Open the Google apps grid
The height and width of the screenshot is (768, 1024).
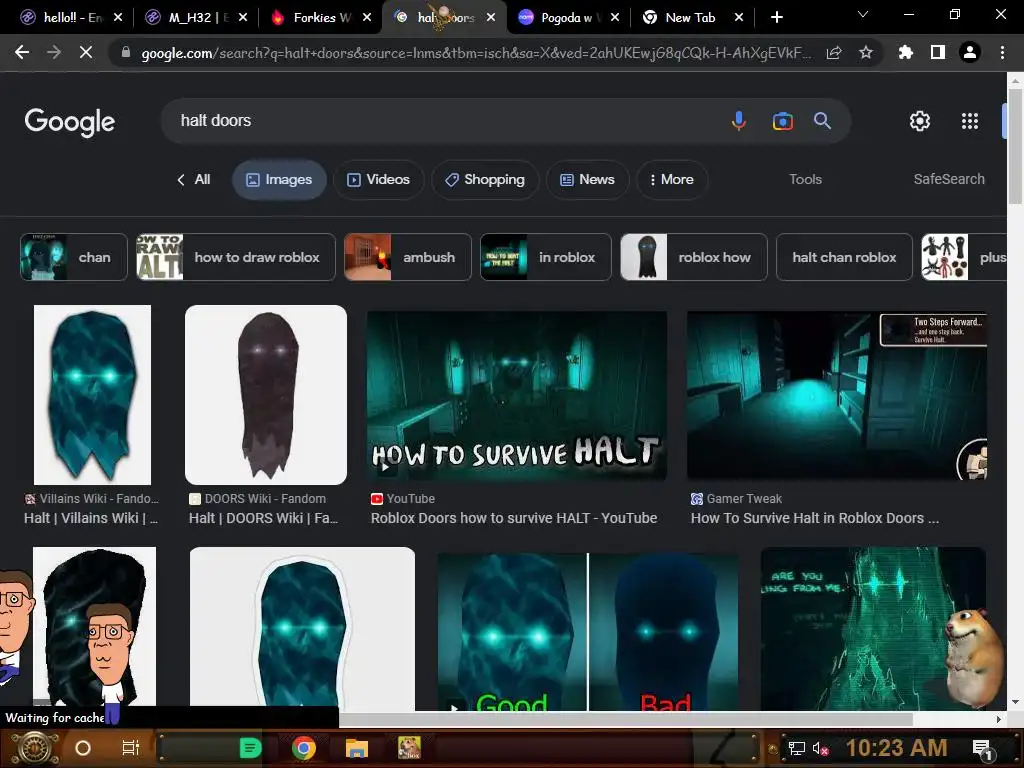click(970, 121)
